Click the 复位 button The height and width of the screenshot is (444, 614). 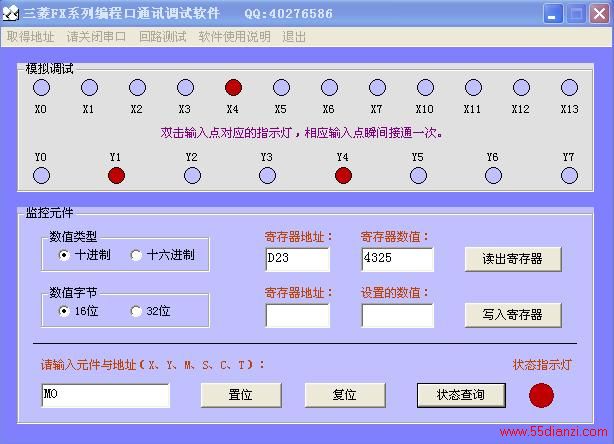[345, 395]
